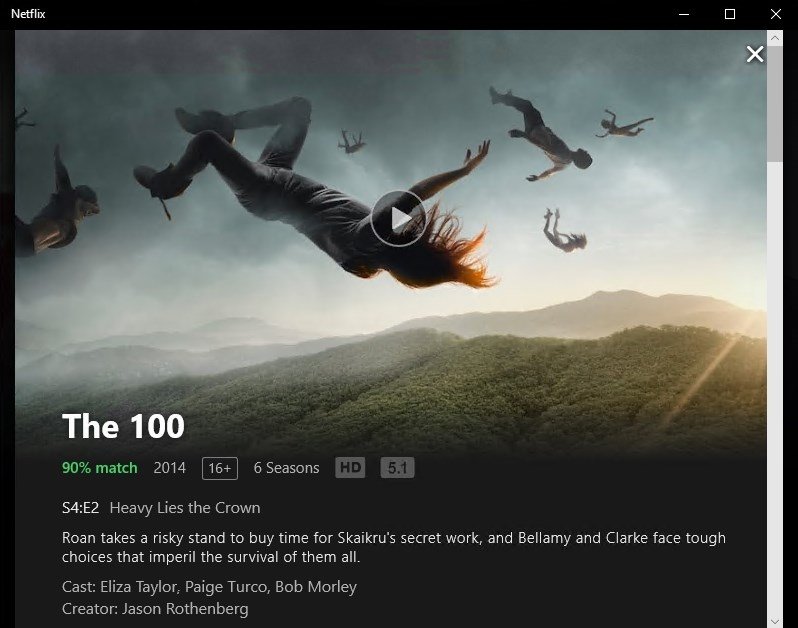
Task: Open cast member Eliza Taylor
Action: pyautogui.click(x=139, y=587)
